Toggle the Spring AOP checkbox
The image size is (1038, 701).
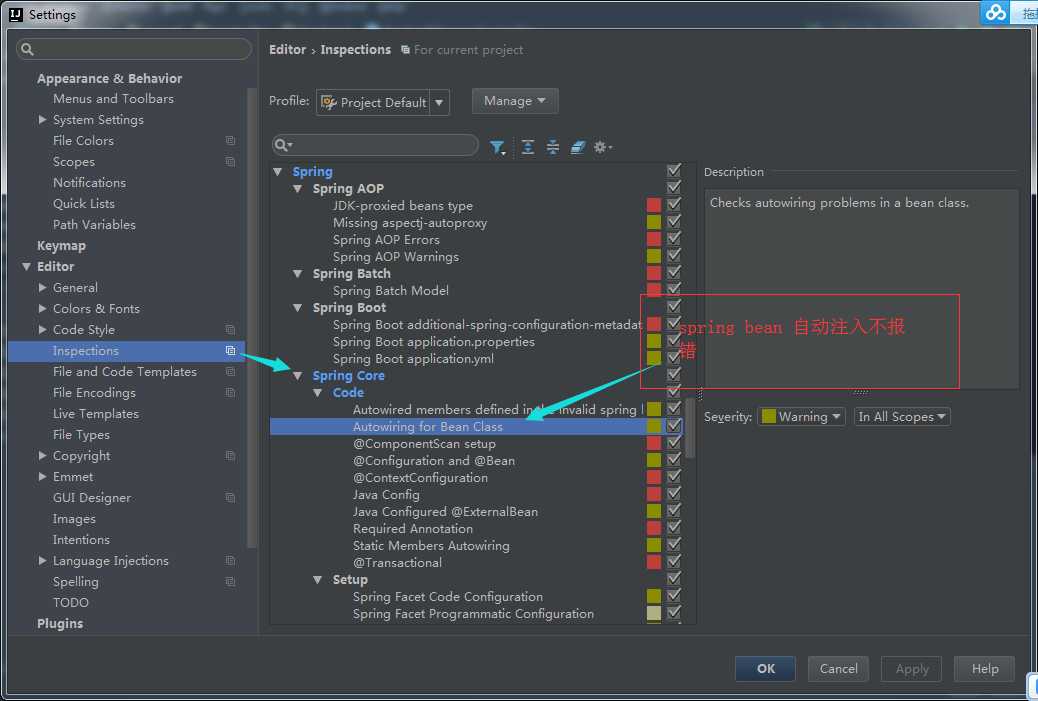coord(674,188)
